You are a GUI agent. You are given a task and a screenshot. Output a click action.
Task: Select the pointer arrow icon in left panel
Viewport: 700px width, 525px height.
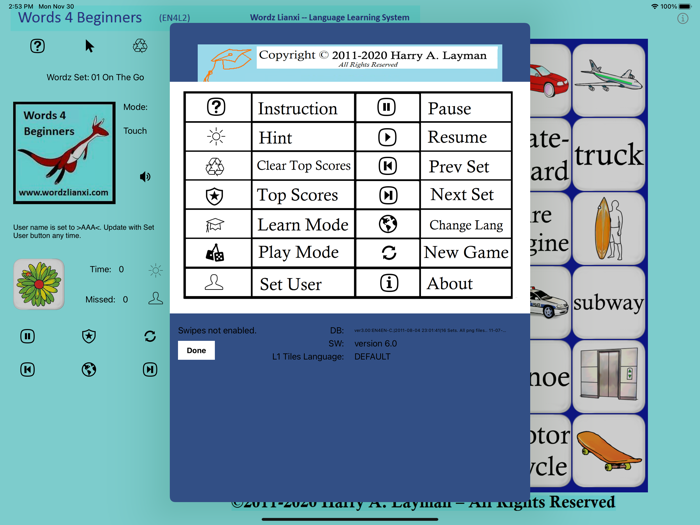click(89, 46)
